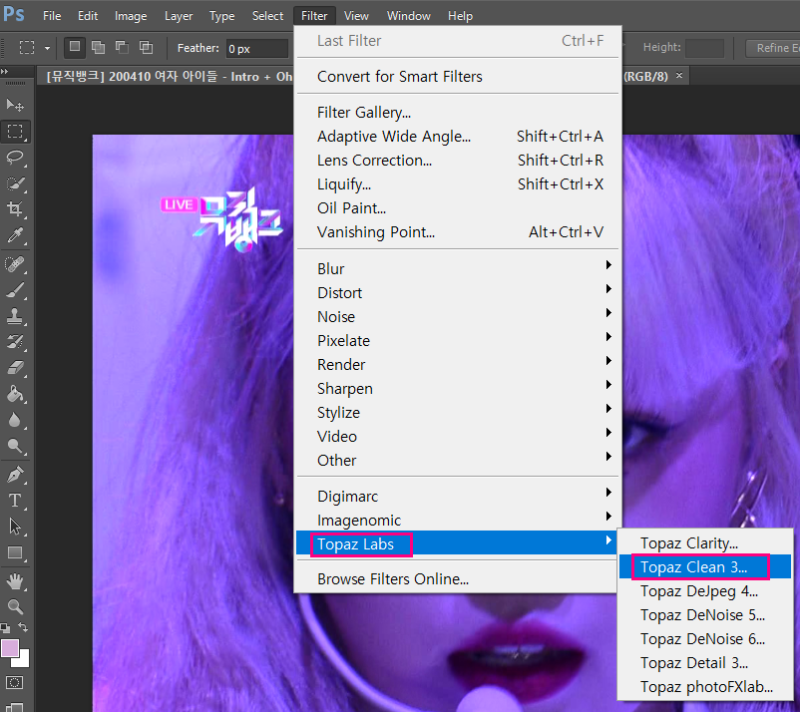
Task: Select the Dodge tool
Action: [15, 446]
